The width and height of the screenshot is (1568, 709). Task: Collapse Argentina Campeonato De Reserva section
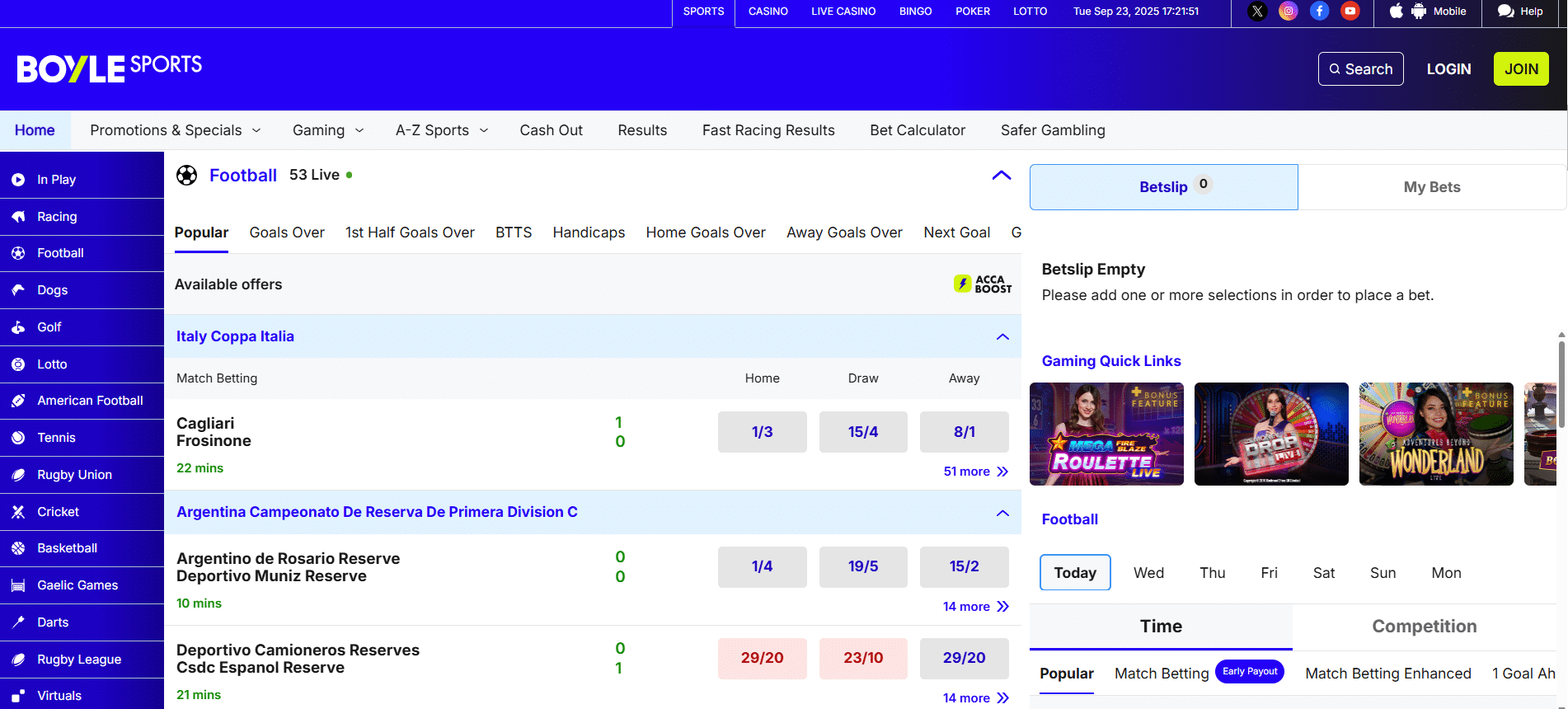(x=1002, y=513)
